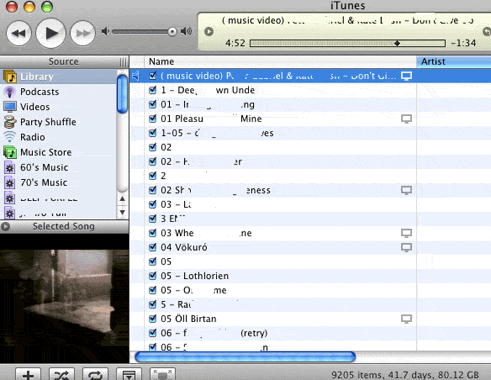Uncheck the '3 EN' track checkbox

153,218
